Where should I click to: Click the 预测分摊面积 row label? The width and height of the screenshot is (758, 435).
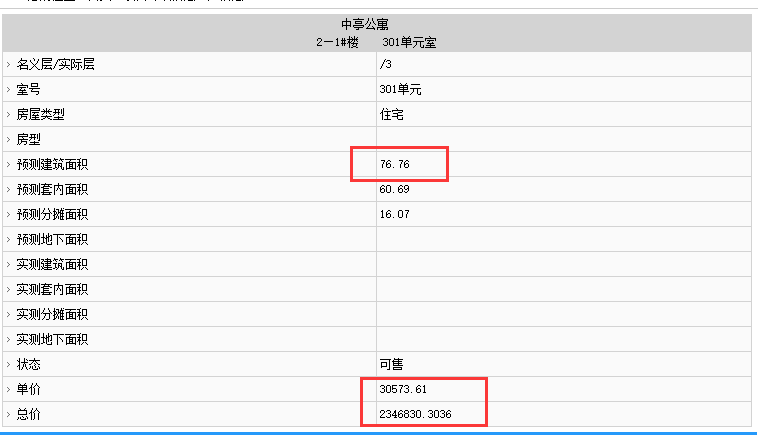[52, 215]
